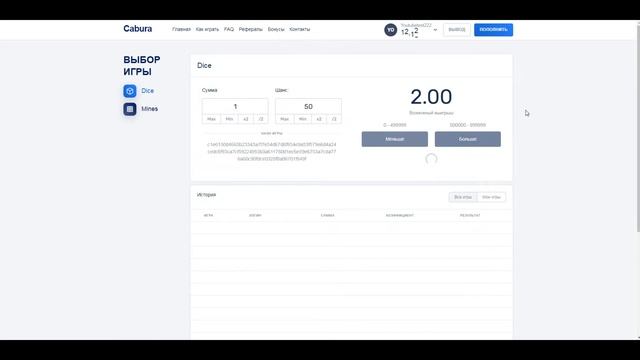The image size is (640, 360).
Task: Click the Сумма bet amount field
Action: point(235,107)
